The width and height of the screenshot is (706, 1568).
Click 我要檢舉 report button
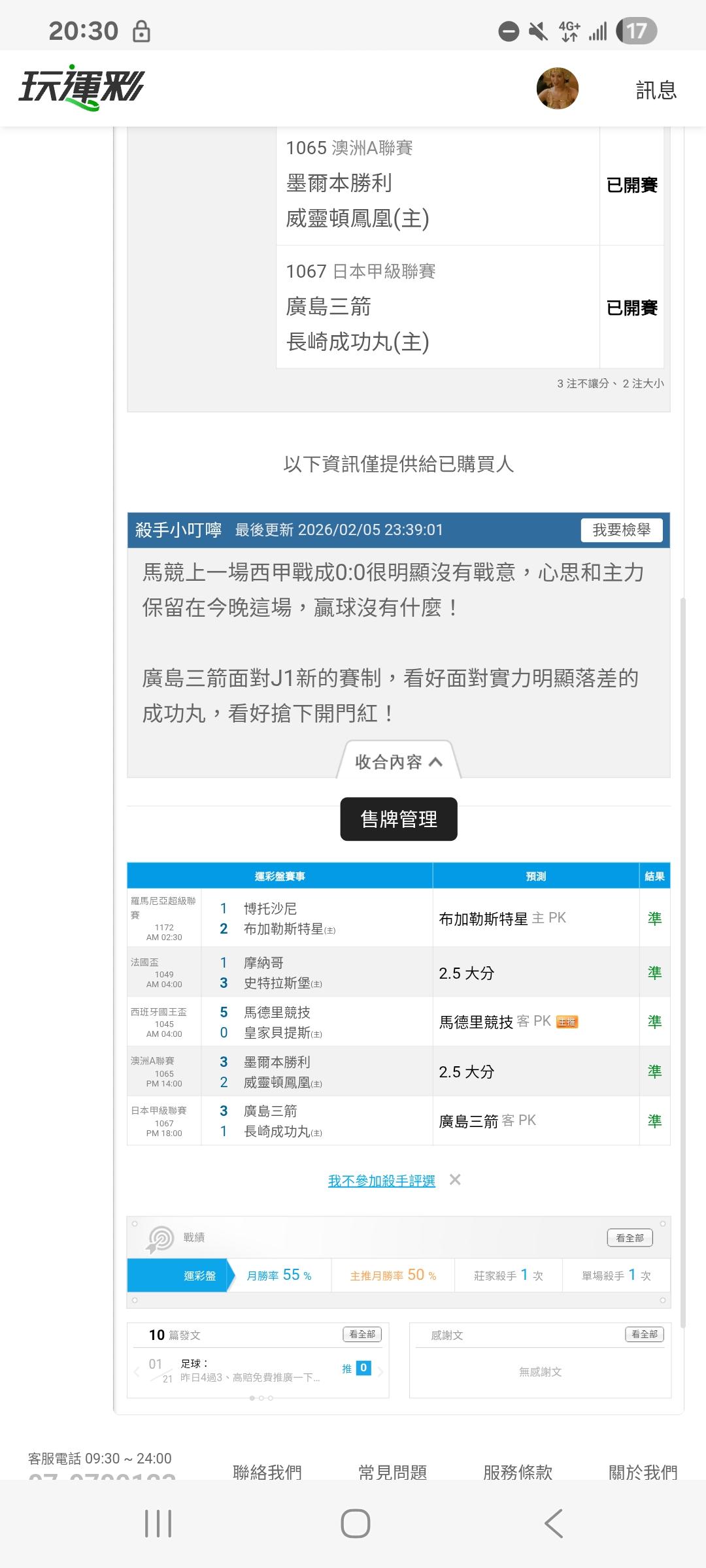click(x=622, y=530)
